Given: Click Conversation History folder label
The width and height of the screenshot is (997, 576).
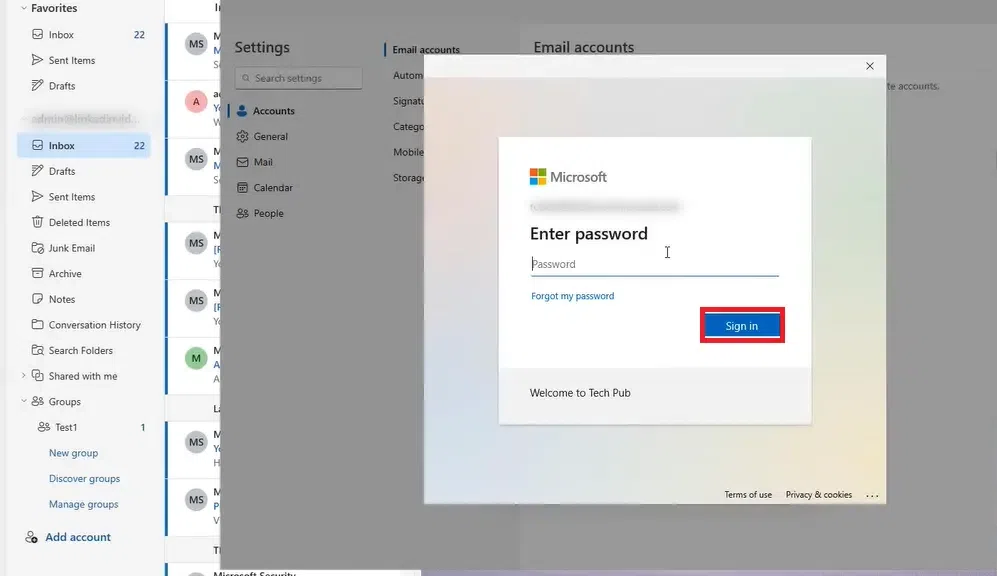Looking at the screenshot, I should tap(95, 325).
